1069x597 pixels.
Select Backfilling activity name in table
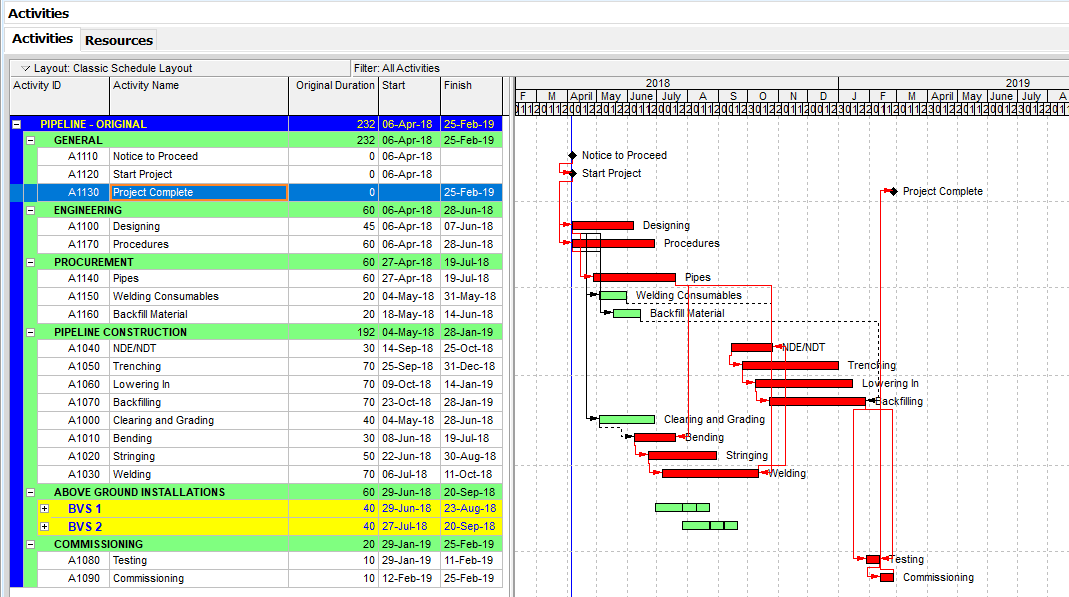pos(137,403)
